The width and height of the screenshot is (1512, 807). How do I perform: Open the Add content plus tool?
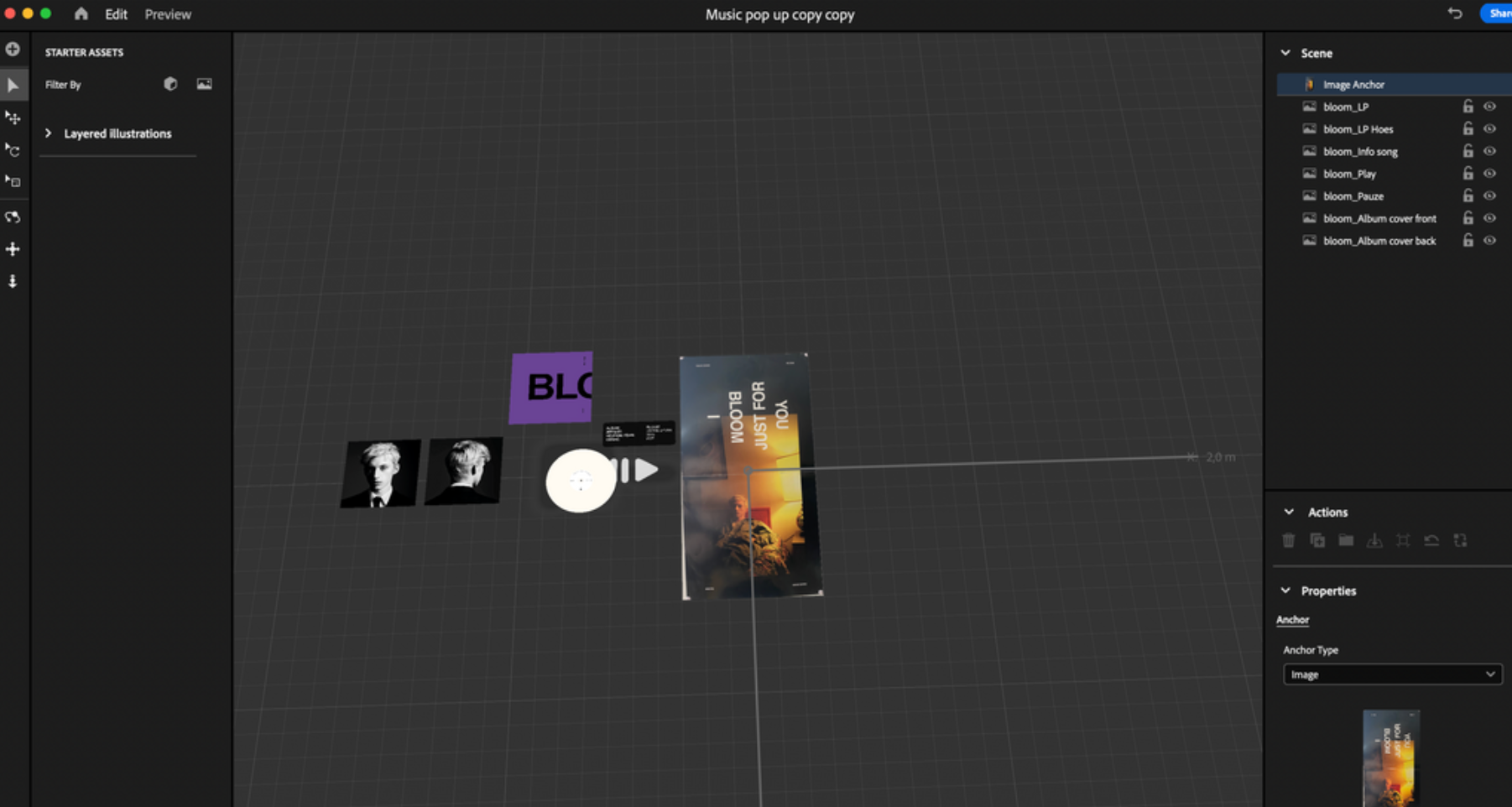13,49
